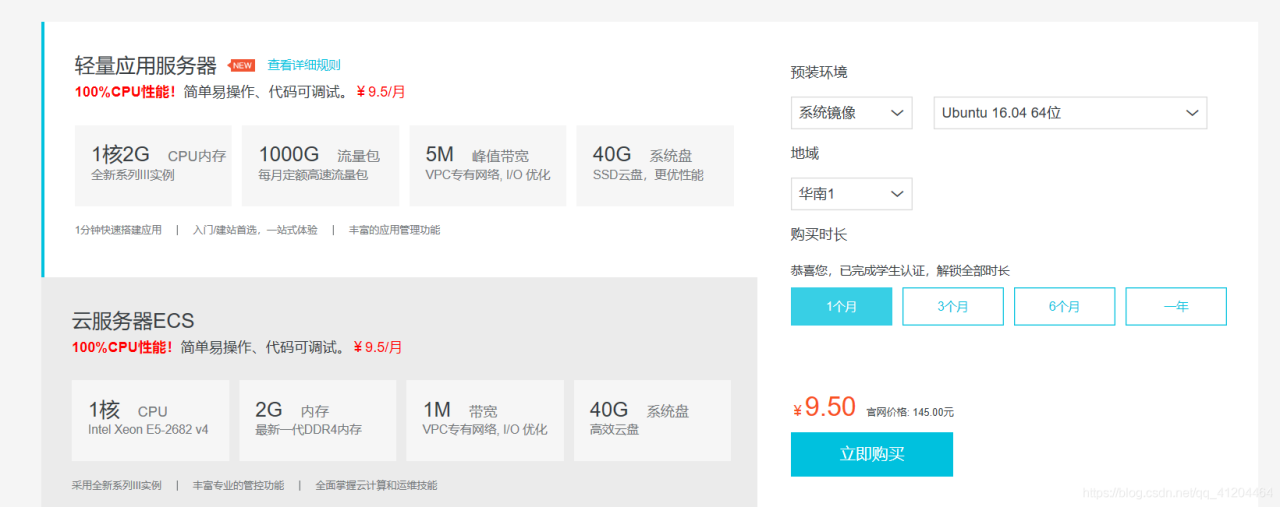Click the 1M 带宽 spec card
1280x507 pixels.
[x=484, y=420]
